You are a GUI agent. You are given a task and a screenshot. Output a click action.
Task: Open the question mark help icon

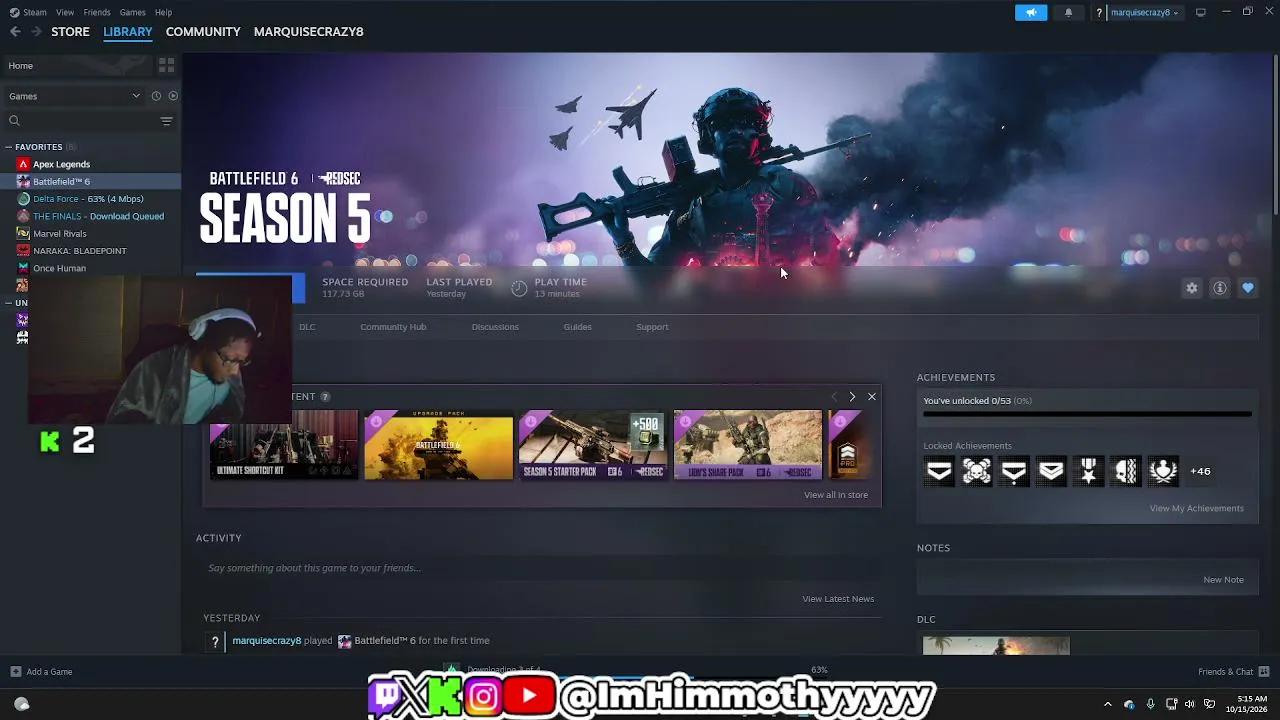[1099, 13]
